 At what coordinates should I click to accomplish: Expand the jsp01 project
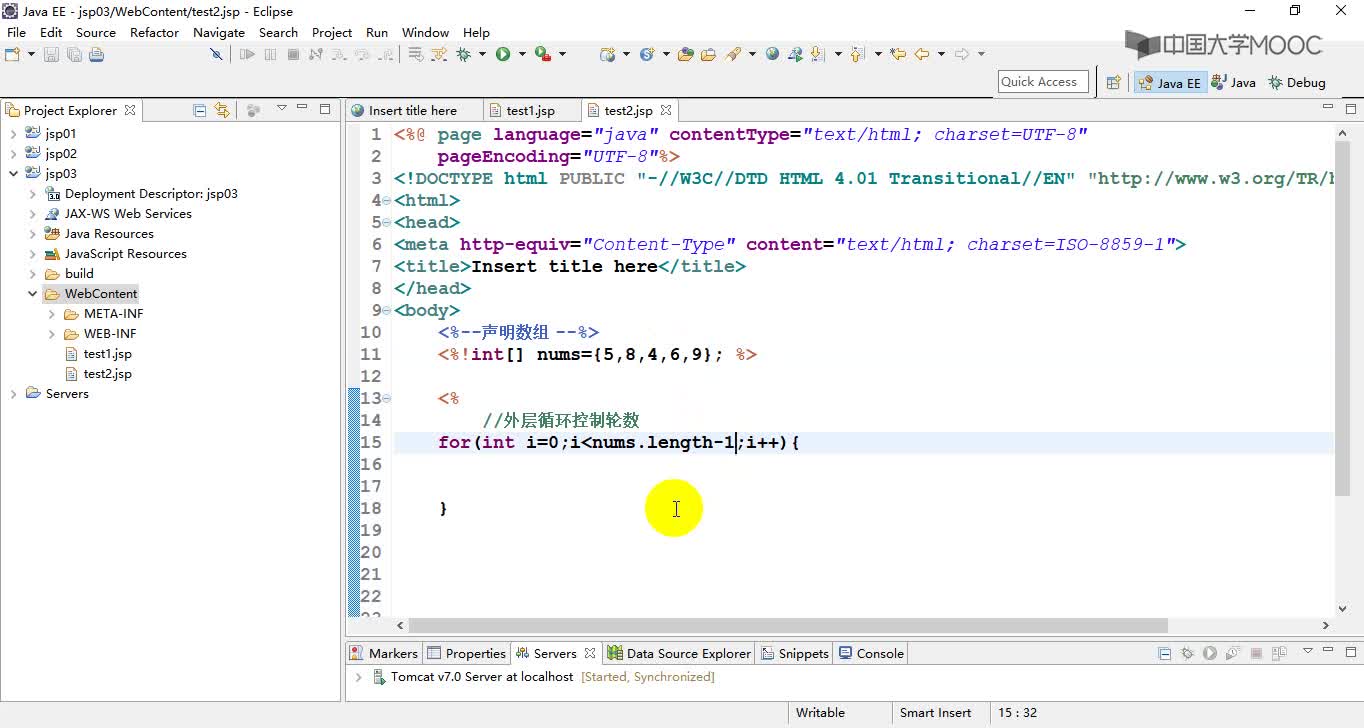13,133
